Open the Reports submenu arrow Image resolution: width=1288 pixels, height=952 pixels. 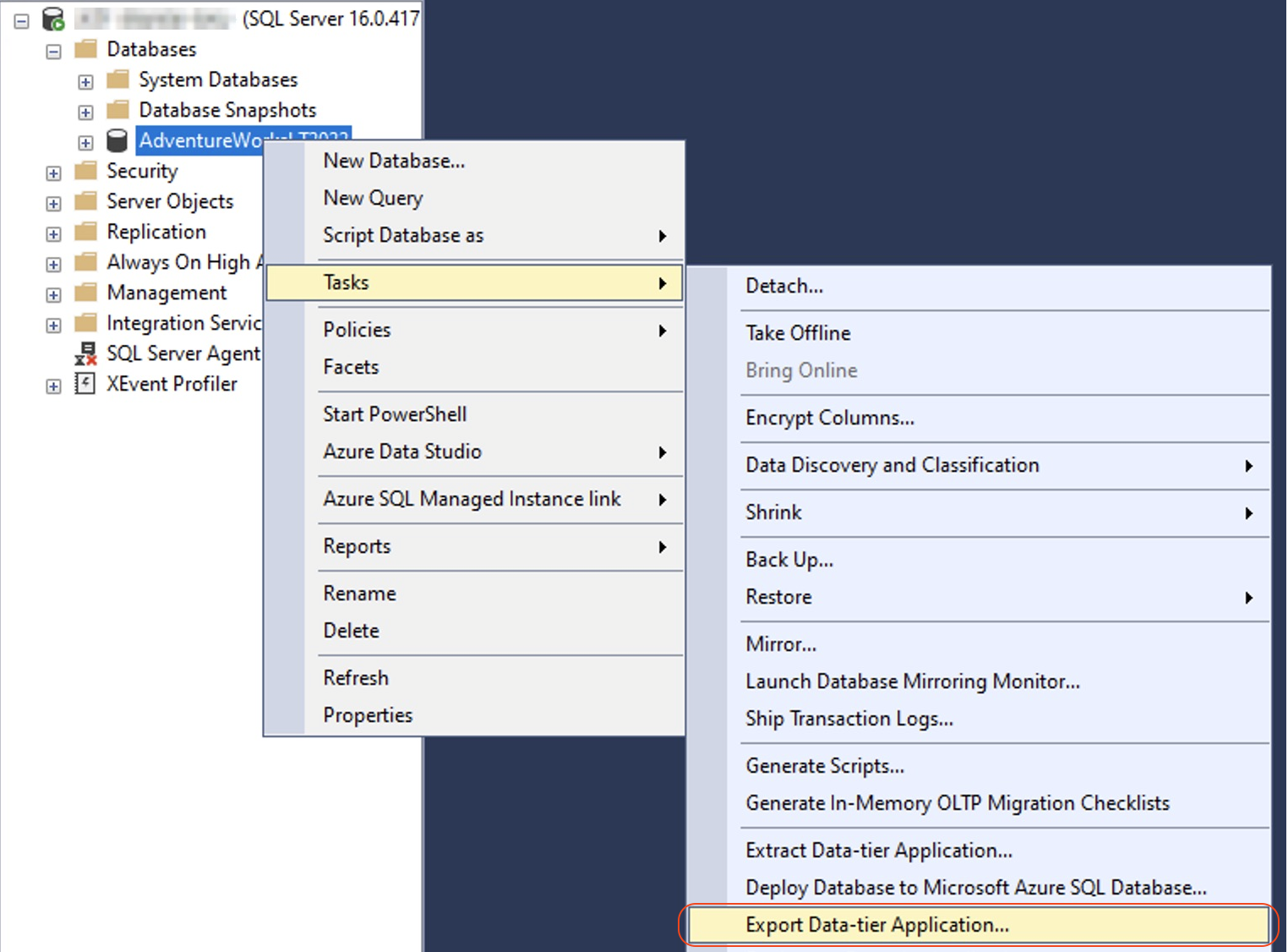[x=663, y=547]
